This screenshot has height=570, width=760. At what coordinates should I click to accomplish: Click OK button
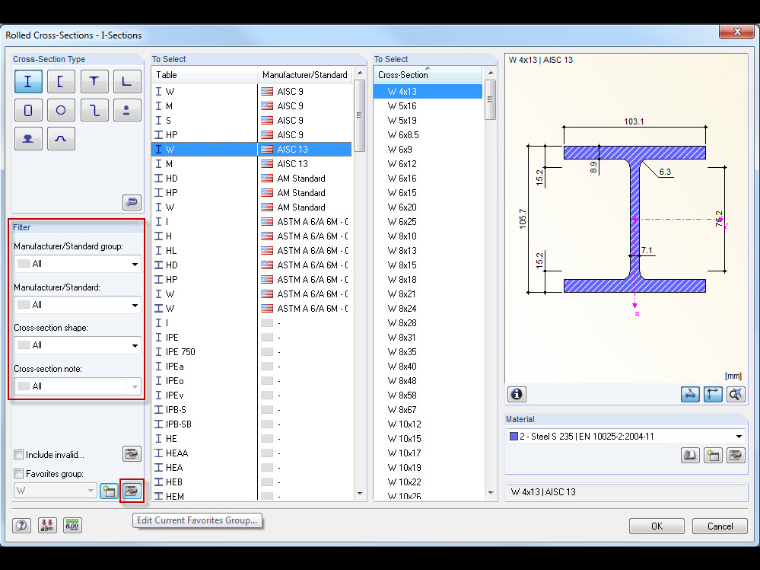(x=657, y=526)
